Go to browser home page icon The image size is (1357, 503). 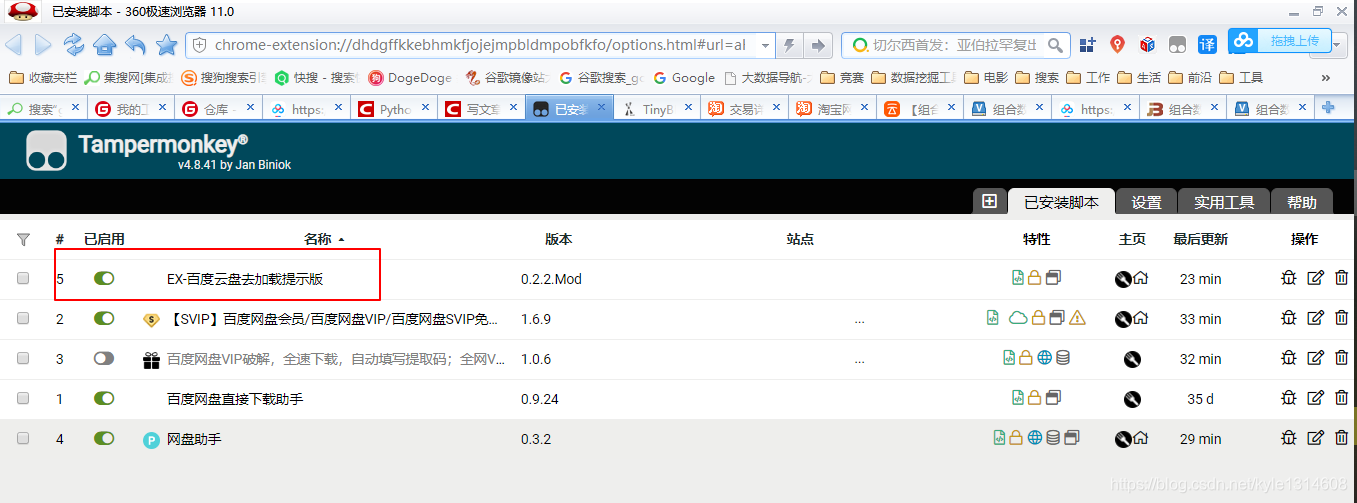(105, 45)
